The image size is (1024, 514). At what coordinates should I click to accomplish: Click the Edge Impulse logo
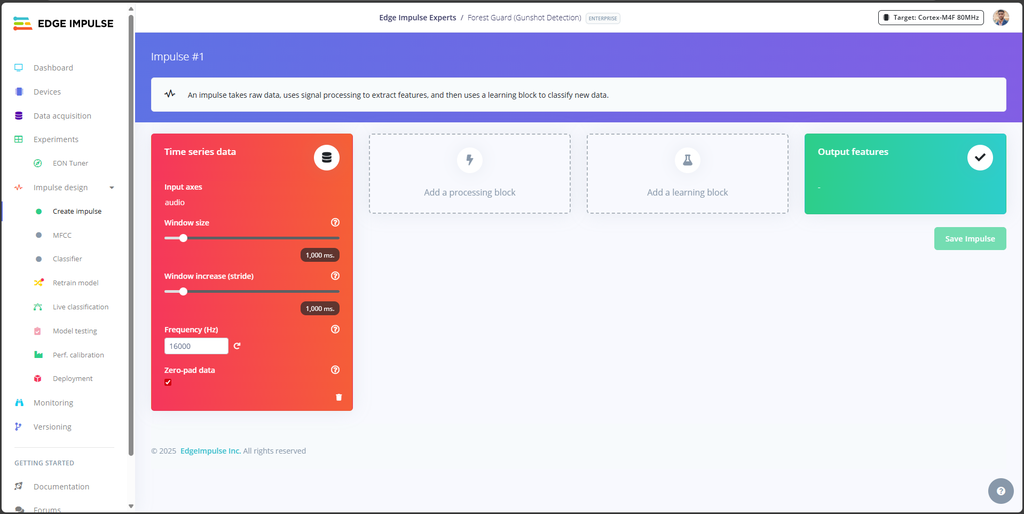click(63, 24)
